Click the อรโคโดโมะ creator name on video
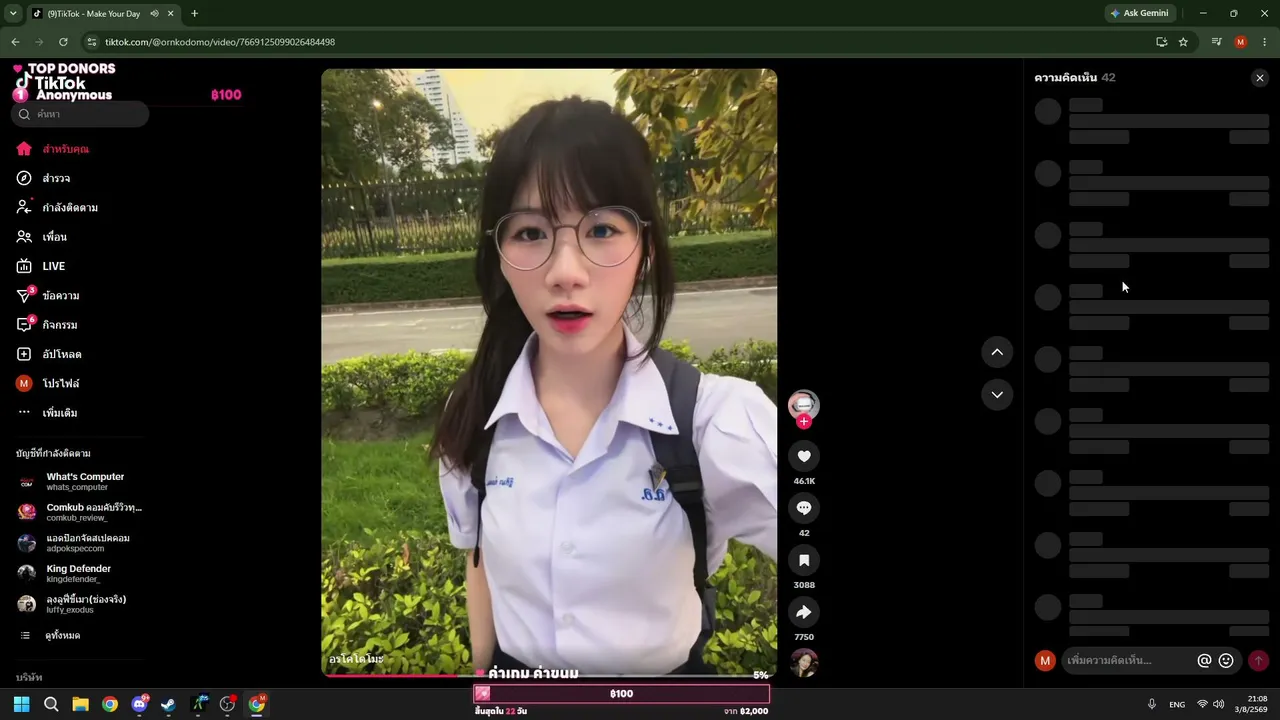1280x720 pixels. click(356, 660)
